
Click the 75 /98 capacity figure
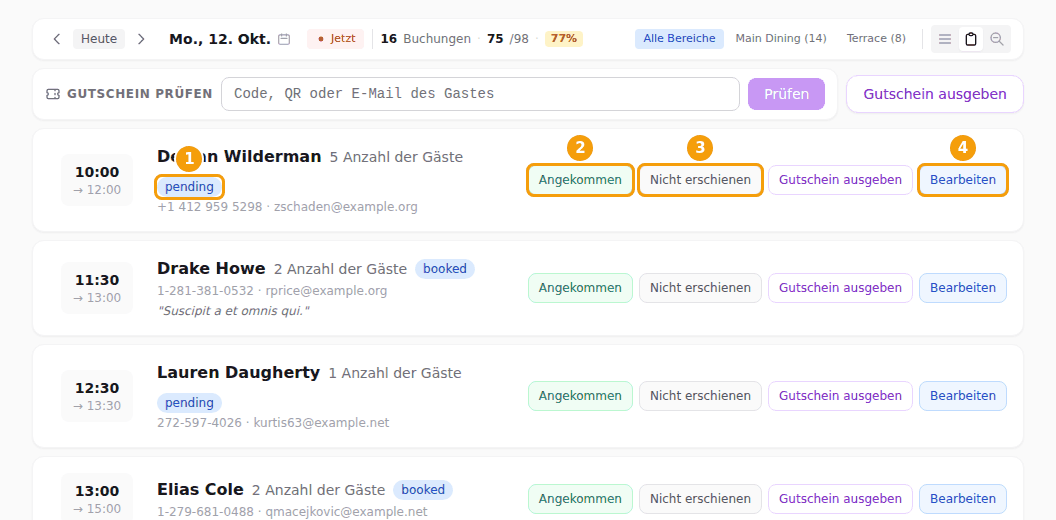coord(508,38)
